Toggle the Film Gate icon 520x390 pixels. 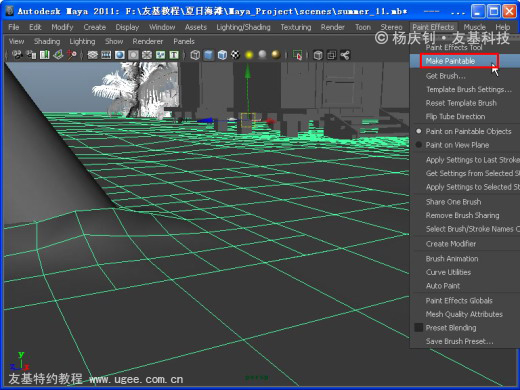[x=106, y=55]
